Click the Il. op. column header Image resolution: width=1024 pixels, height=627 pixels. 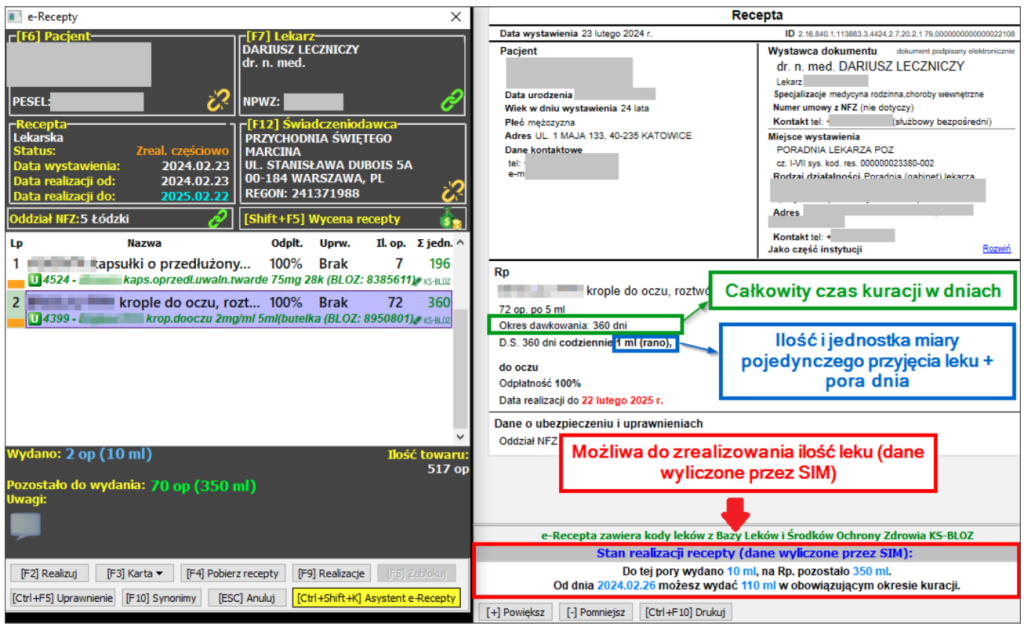point(391,243)
